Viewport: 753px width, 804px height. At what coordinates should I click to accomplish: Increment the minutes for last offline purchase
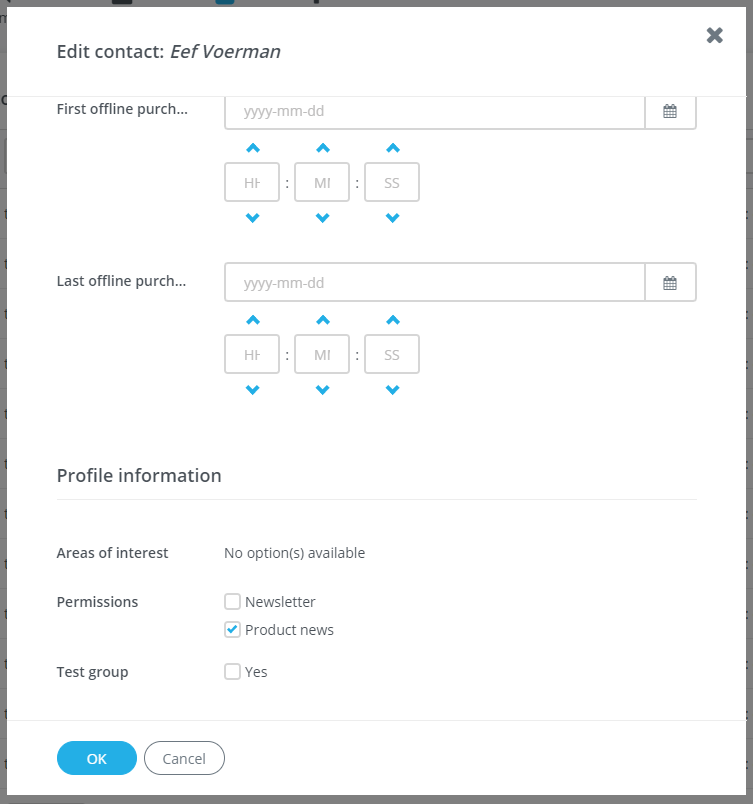pyautogui.click(x=321, y=319)
